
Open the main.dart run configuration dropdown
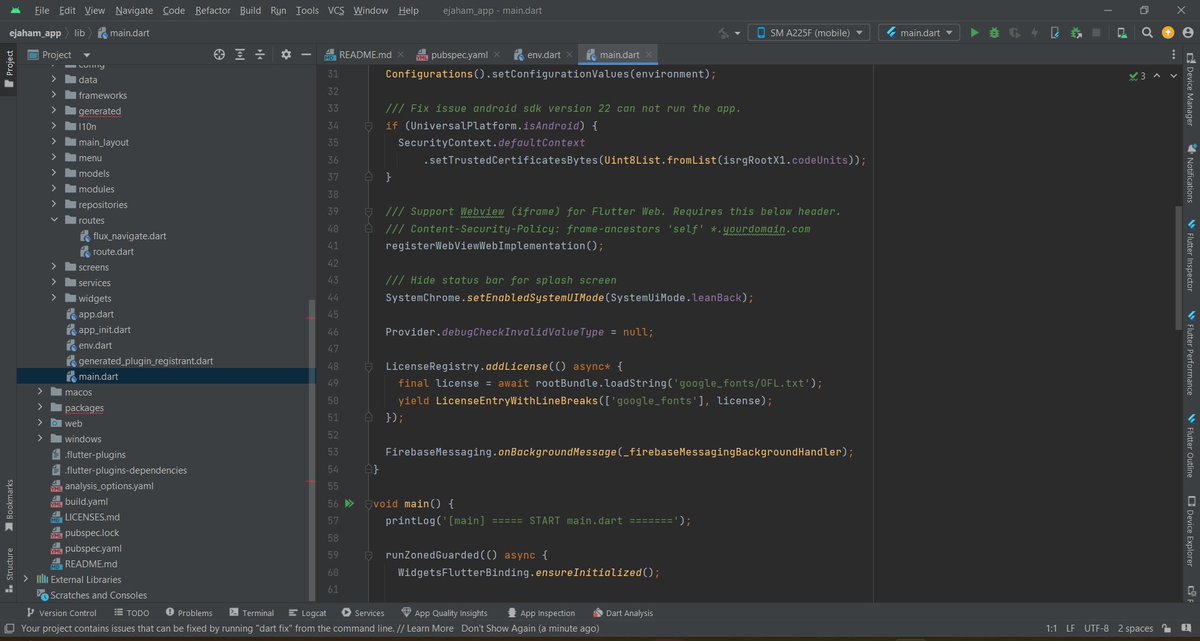[919, 33]
